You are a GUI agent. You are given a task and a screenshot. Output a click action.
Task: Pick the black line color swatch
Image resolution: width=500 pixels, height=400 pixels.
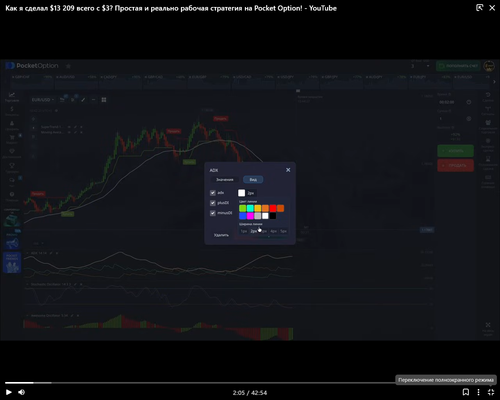273,216
